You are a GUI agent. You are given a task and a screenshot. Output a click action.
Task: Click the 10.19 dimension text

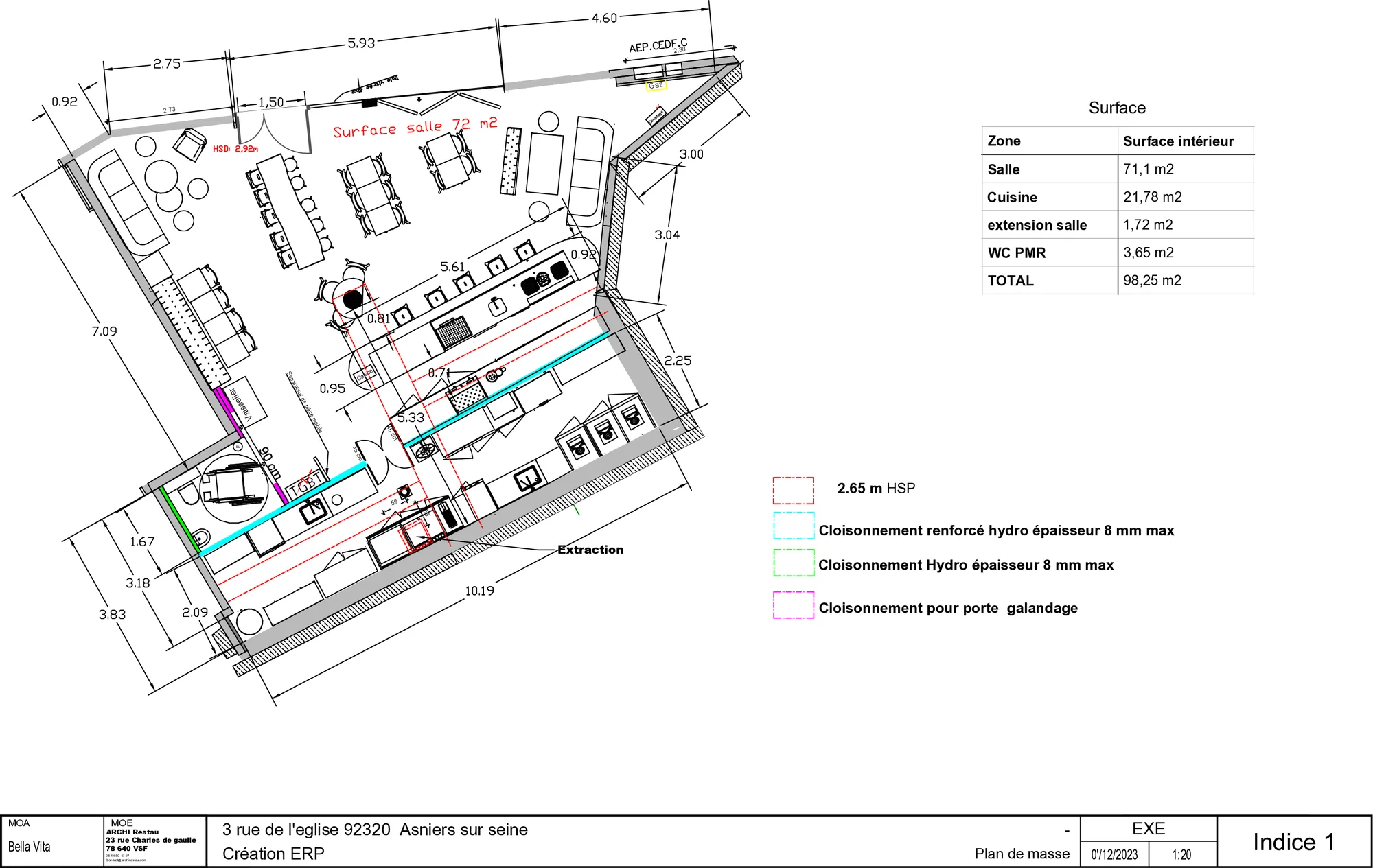(479, 591)
